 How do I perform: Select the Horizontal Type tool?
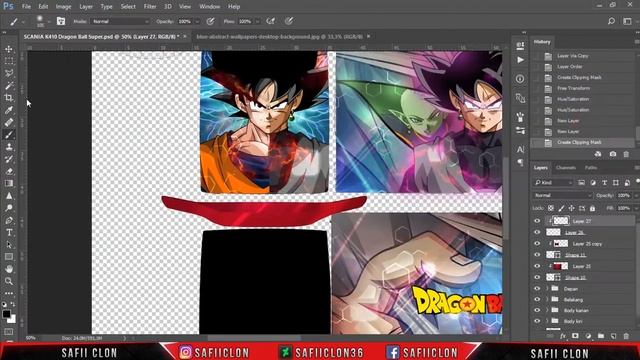pos(9,233)
